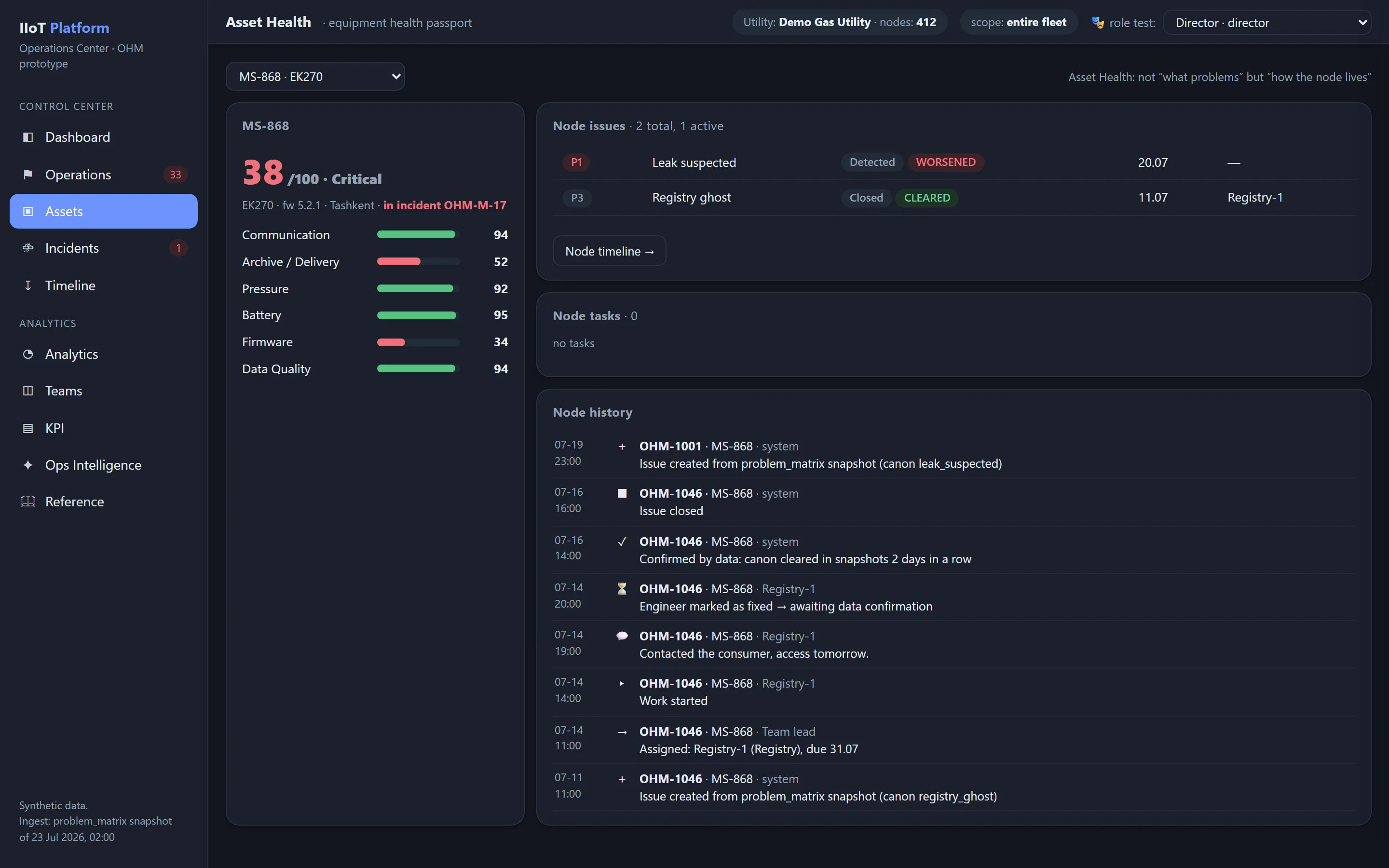The width and height of the screenshot is (1389, 868).
Task: Open the Registry ghost issue row
Action: point(953,198)
